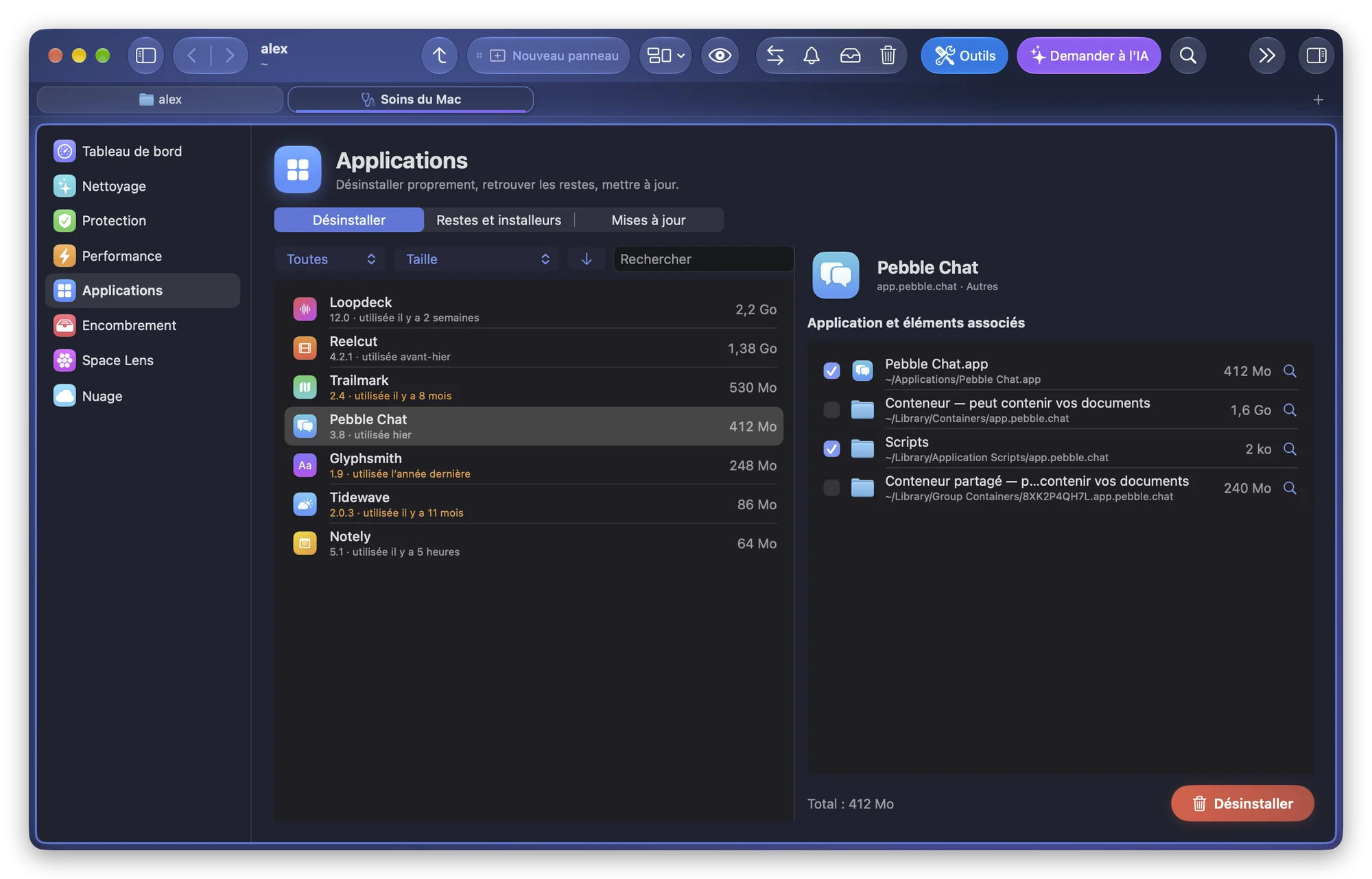1372x879 pixels.
Task: Go forward with the right chevron
Action: click(x=229, y=56)
